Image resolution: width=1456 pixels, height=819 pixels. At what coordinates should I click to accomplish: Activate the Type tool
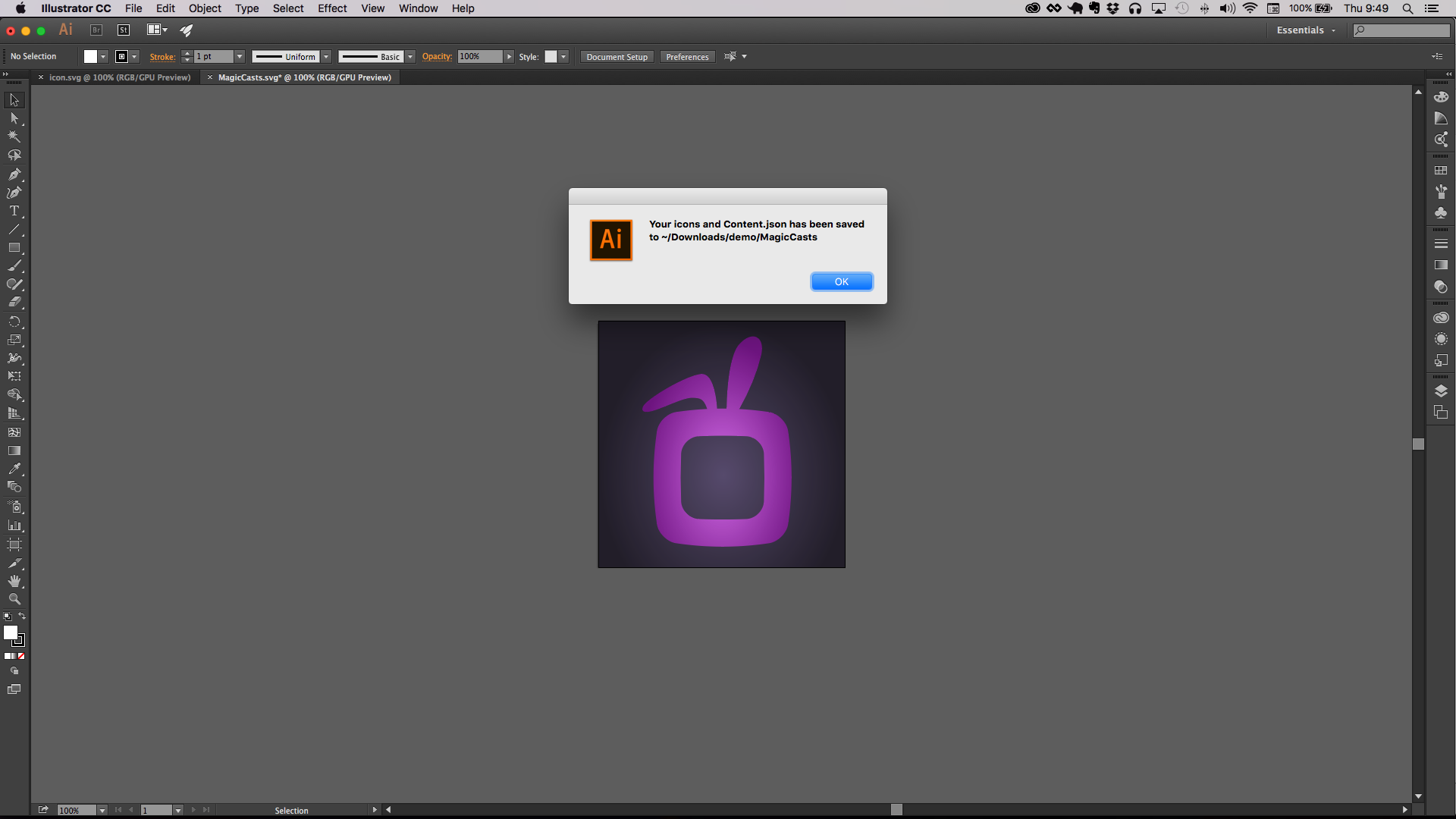click(x=15, y=211)
